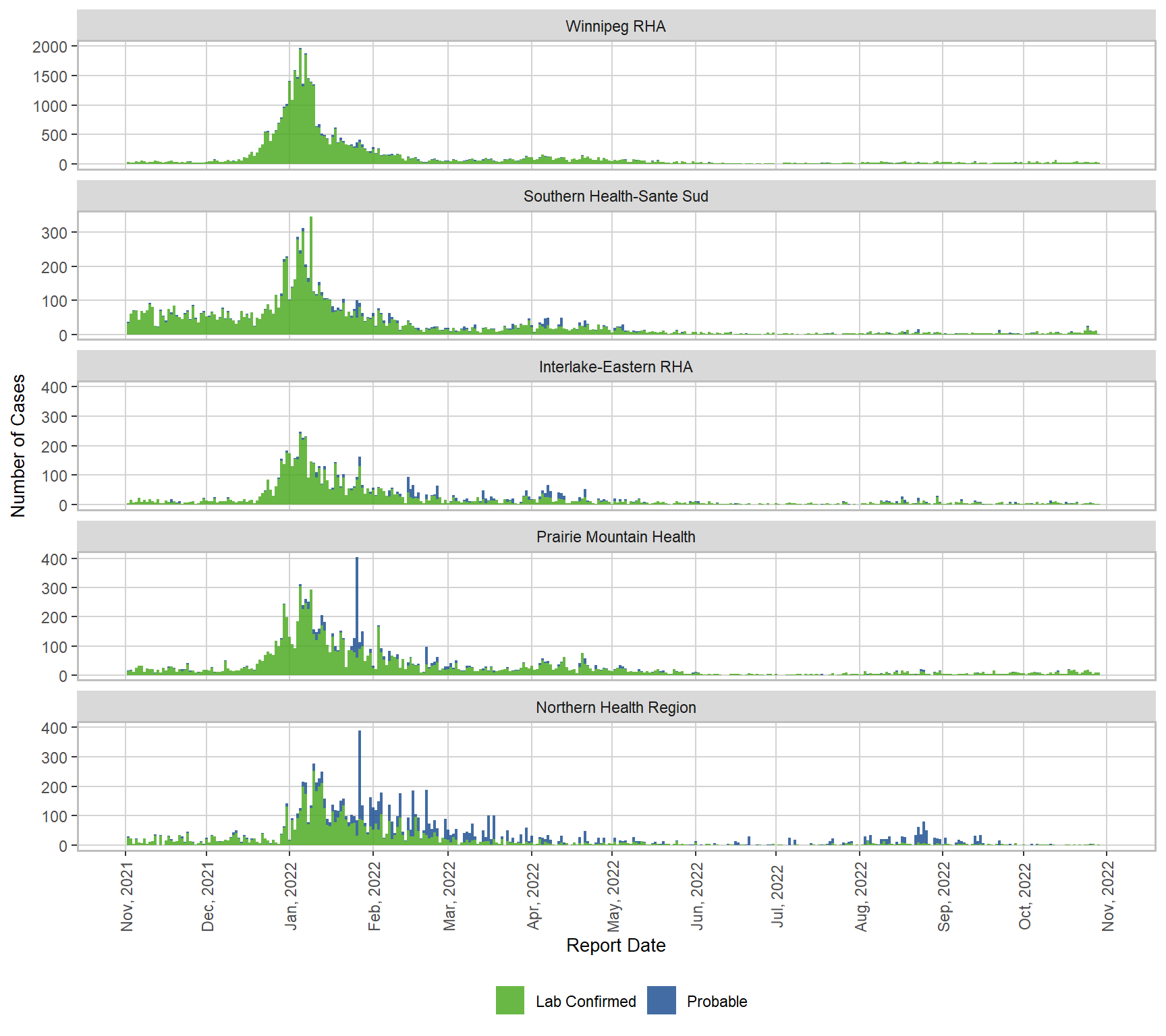Click the tall blue spike in Prairie Mountain Health

click(x=357, y=594)
